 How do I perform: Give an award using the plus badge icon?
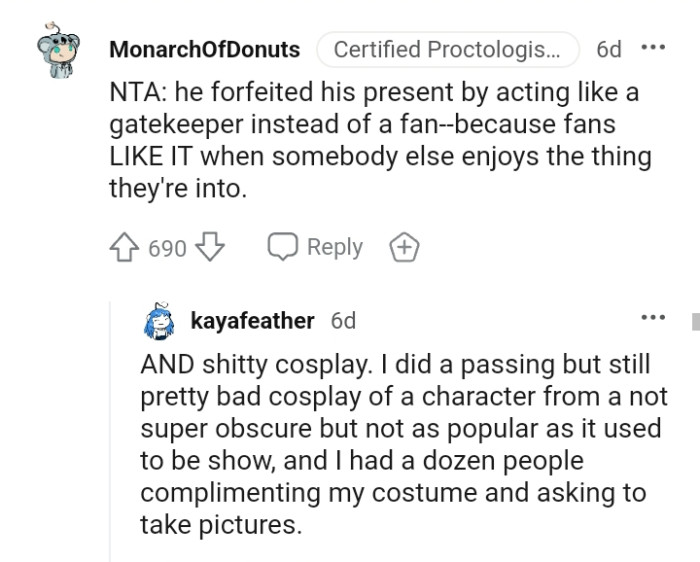(x=403, y=248)
